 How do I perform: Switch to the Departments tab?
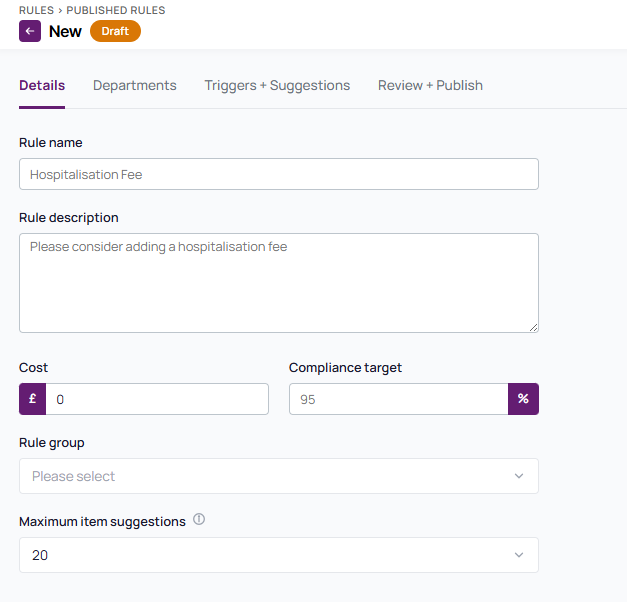pyautogui.click(x=134, y=86)
